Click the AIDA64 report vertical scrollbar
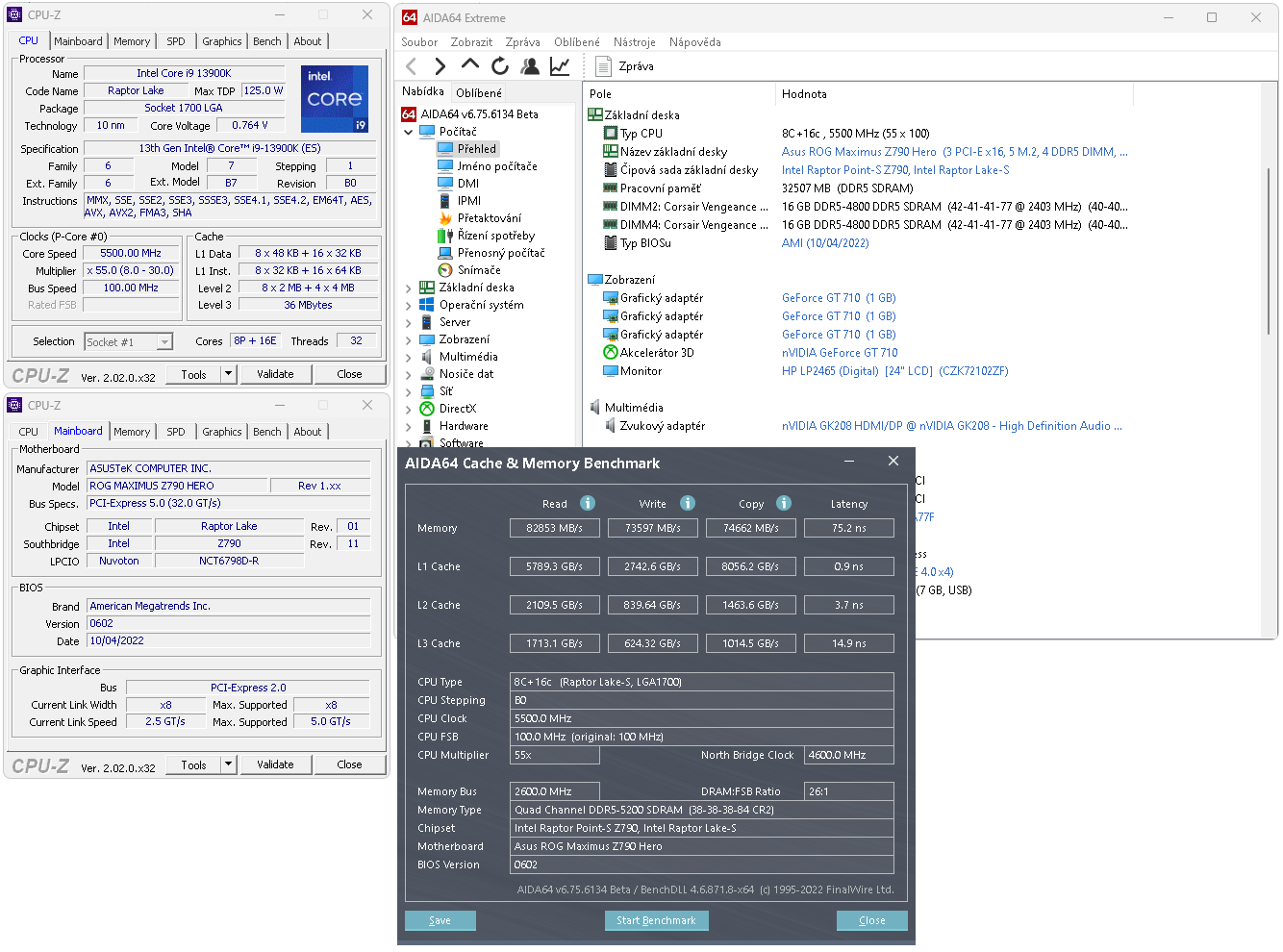 point(1270,250)
